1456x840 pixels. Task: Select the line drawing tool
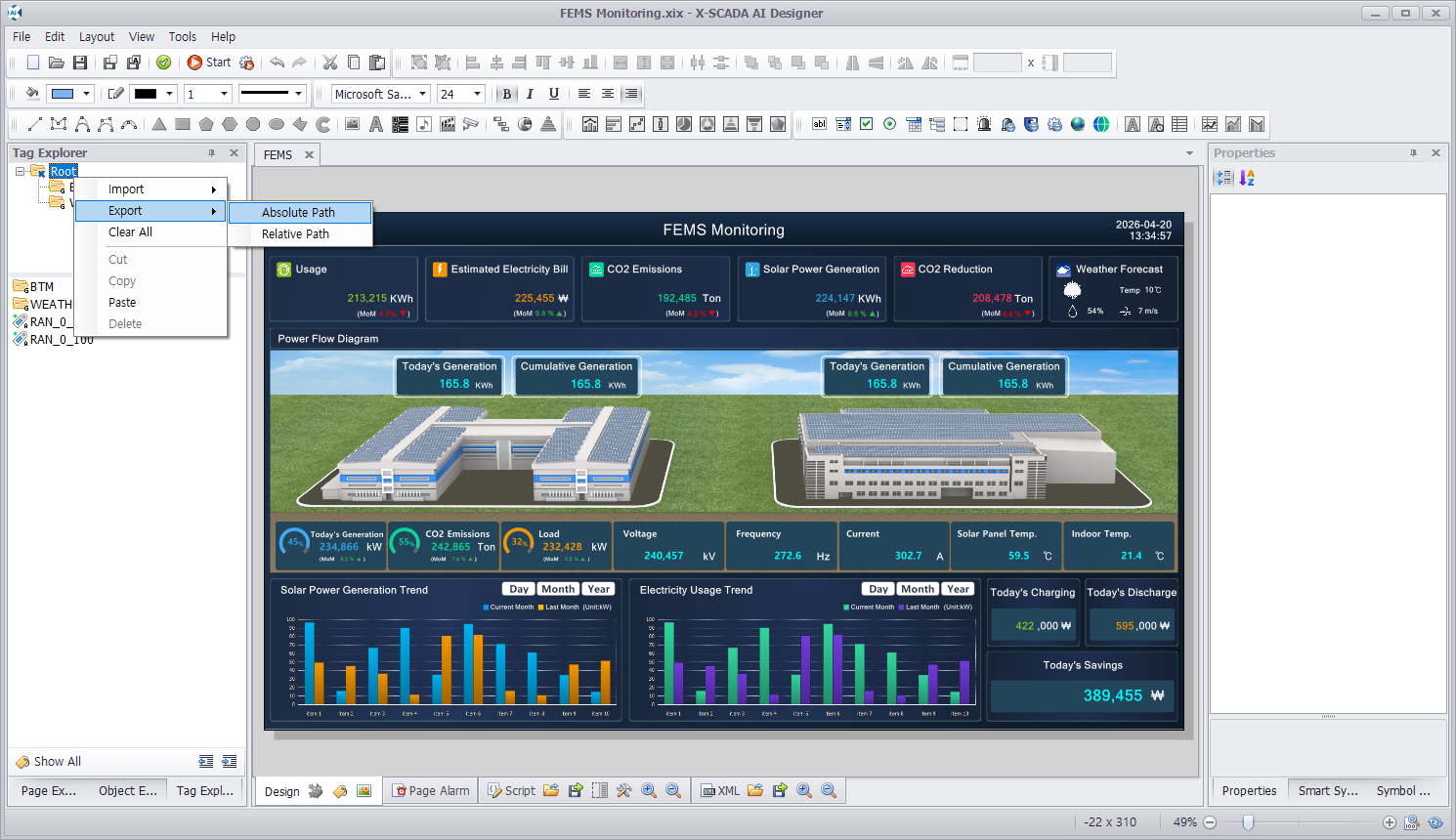35,124
